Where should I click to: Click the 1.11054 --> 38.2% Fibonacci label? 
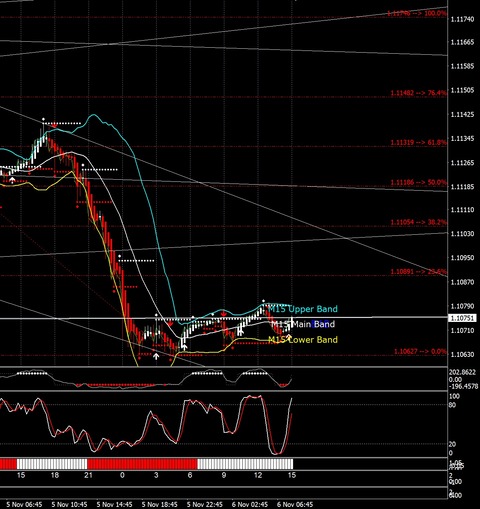coord(418,222)
